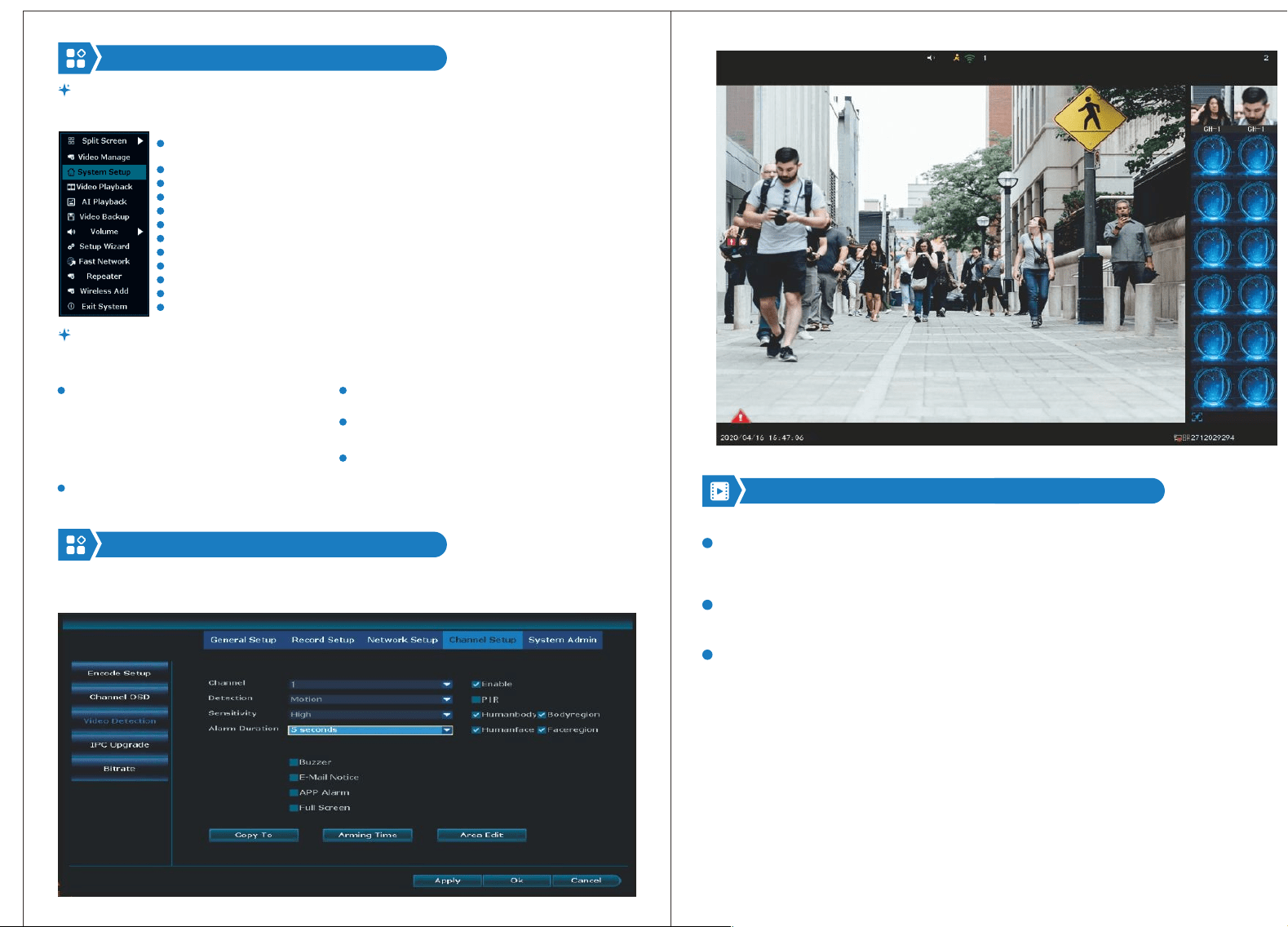Expand the Volume submenu arrow
This screenshot has height=927, width=1288.
pyautogui.click(x=140, y=232)
